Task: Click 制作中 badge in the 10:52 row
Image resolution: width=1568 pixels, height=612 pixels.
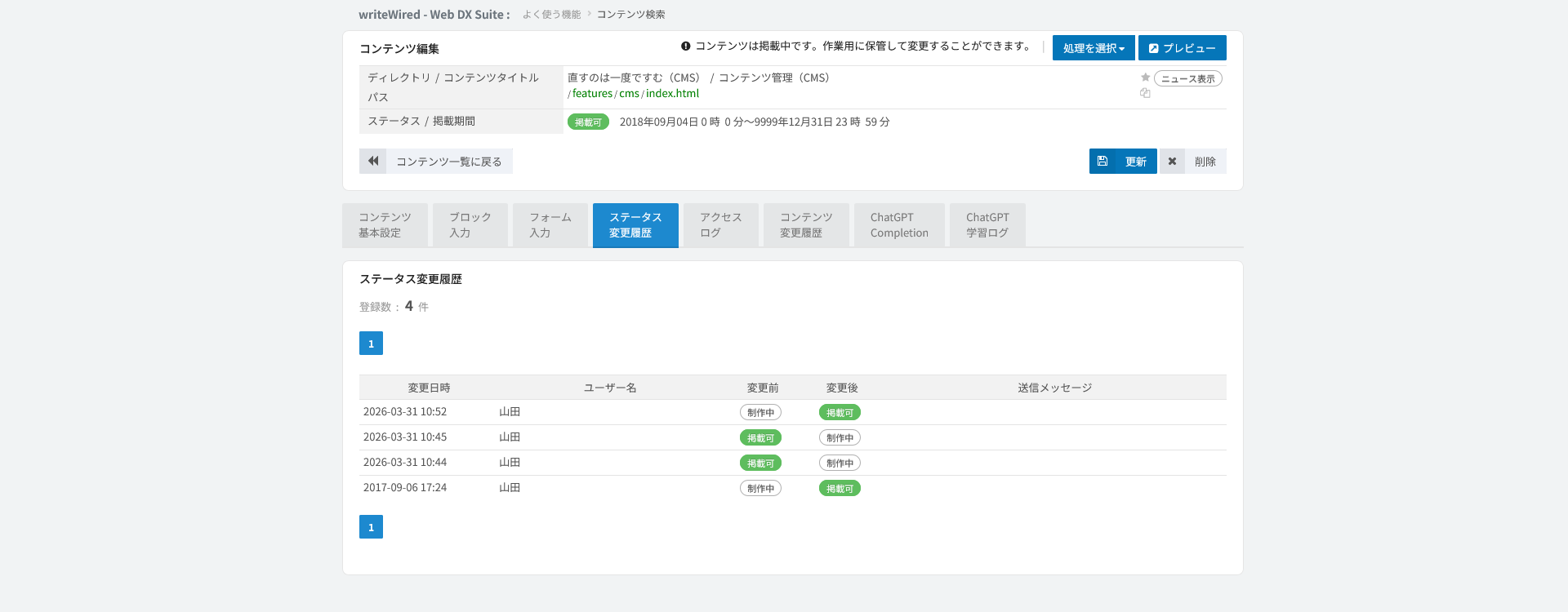Action: [x=760, y=413]
